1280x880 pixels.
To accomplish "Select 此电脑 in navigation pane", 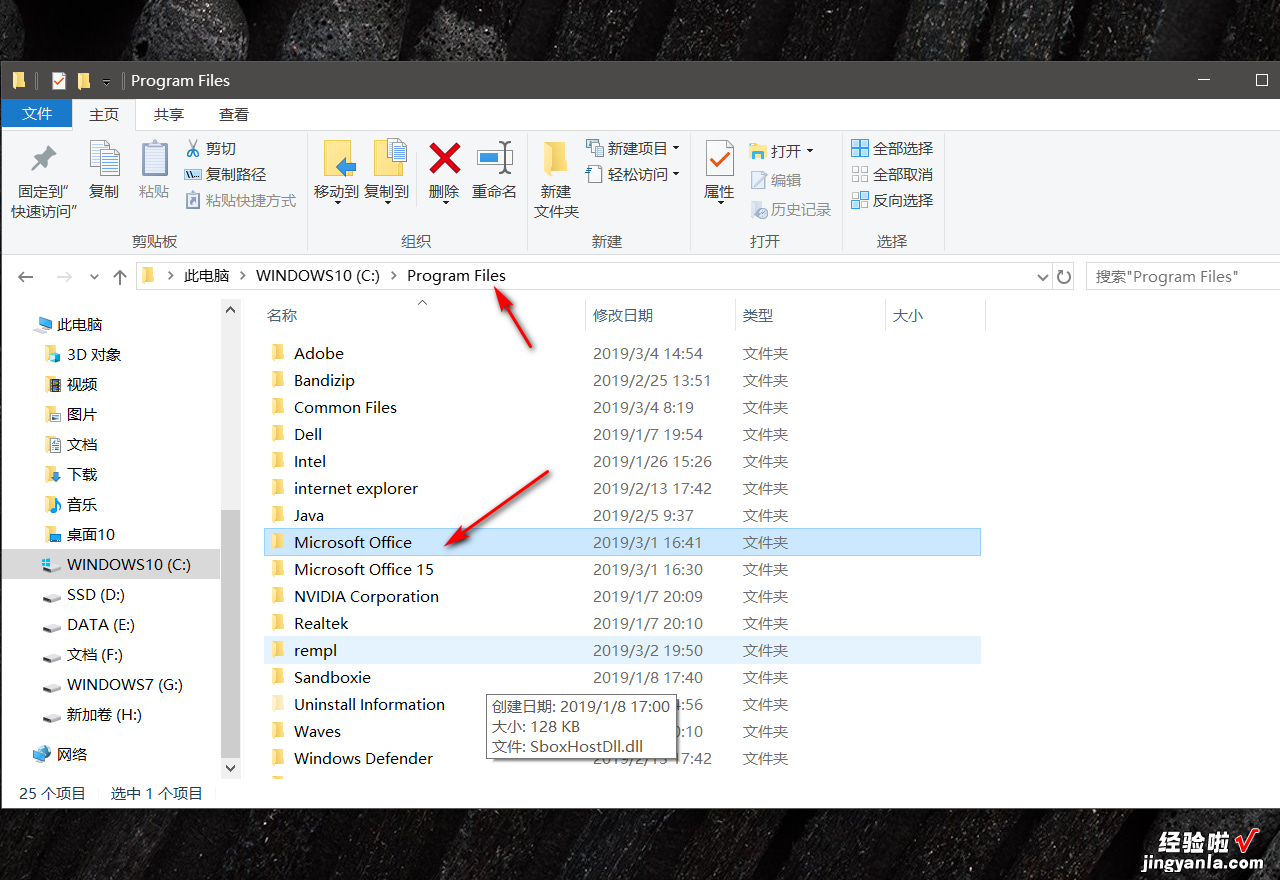I will click(68, 324).
